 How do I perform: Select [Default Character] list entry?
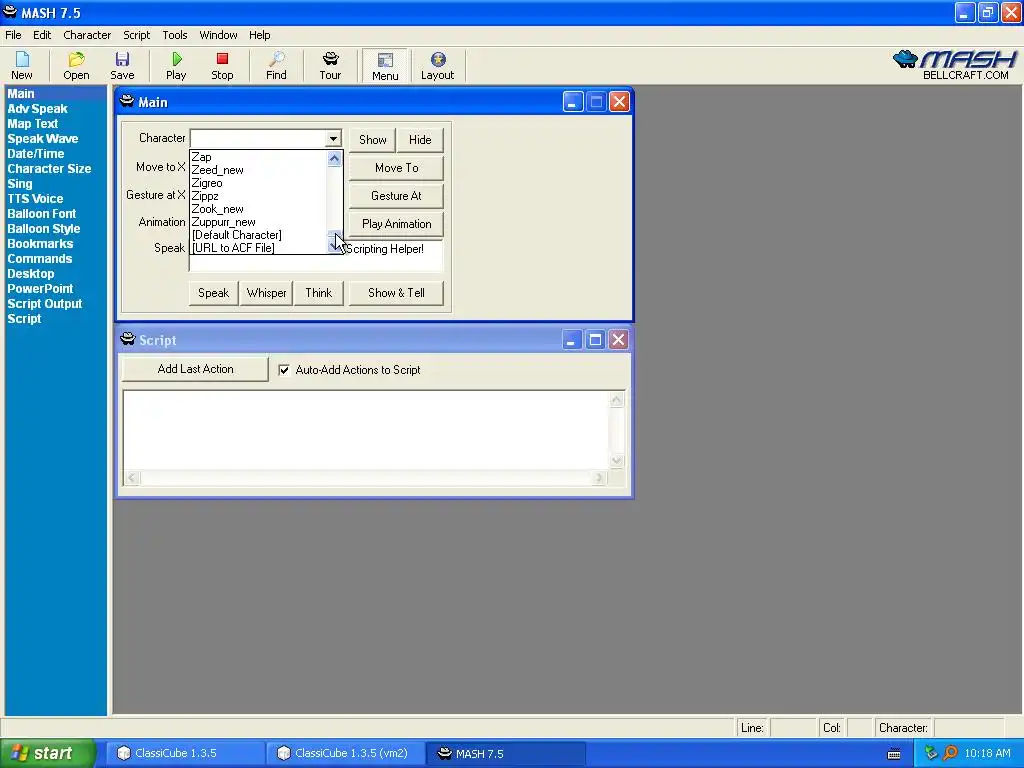pyautogui.click(x=236, y=235)
